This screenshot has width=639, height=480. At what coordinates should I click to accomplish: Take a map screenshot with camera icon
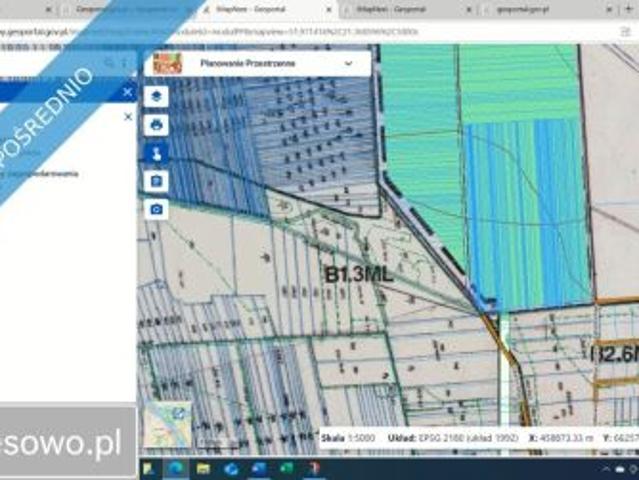coord(156,209)
